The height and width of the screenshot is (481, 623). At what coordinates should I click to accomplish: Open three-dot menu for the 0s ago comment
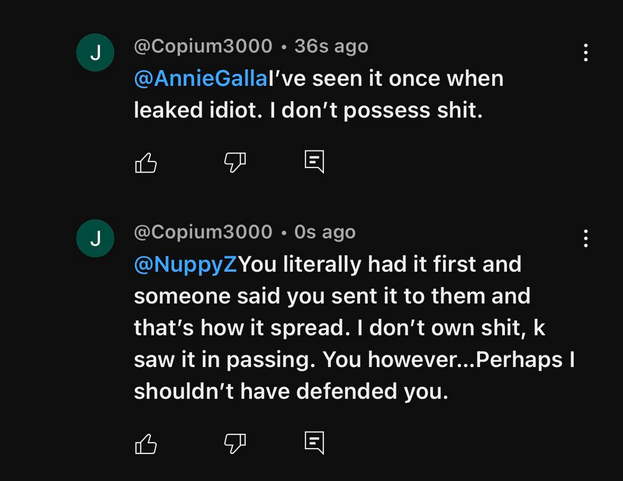(x=586, y=238)
